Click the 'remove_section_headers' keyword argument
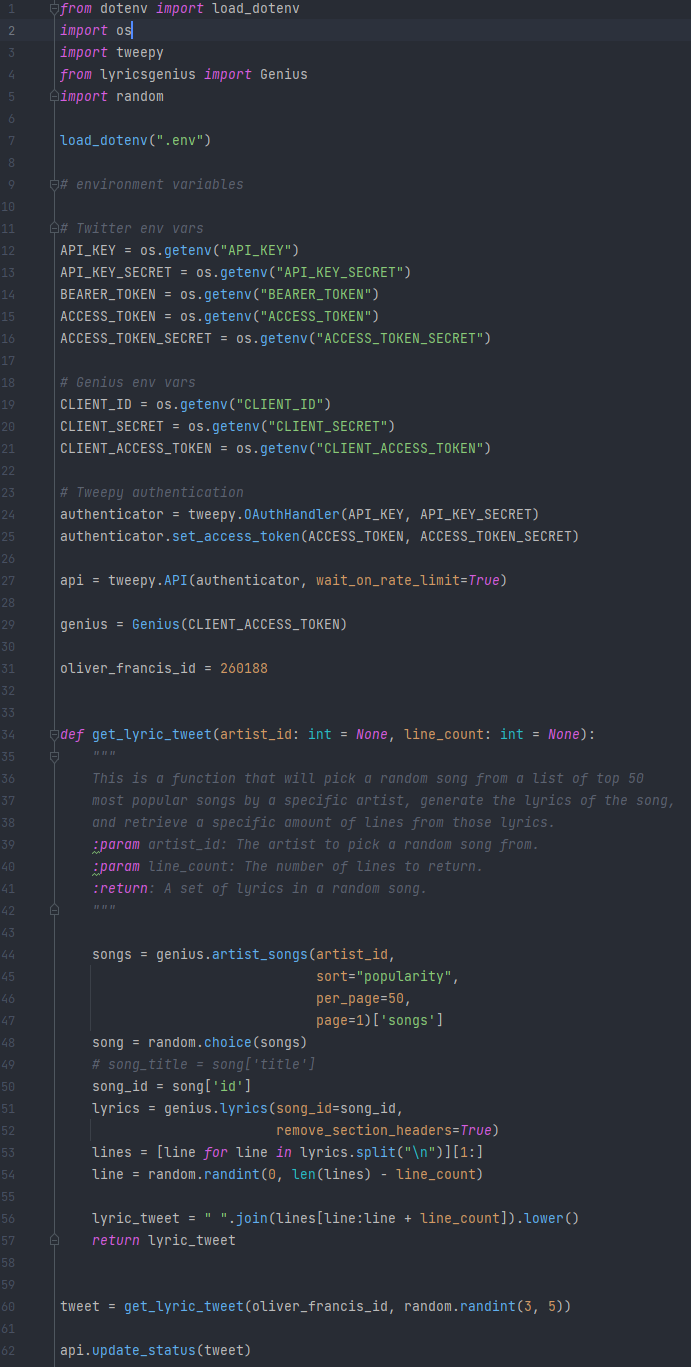691x1367 pixels. pos(364,1131)
